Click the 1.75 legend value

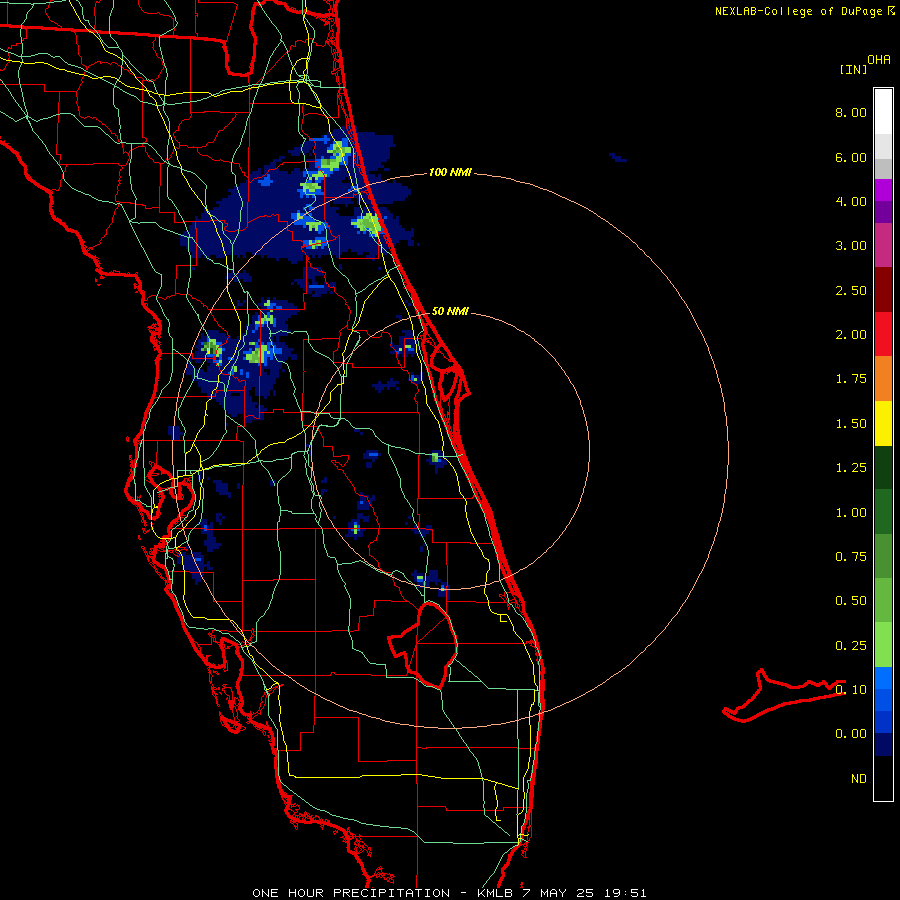coord(851,379)
